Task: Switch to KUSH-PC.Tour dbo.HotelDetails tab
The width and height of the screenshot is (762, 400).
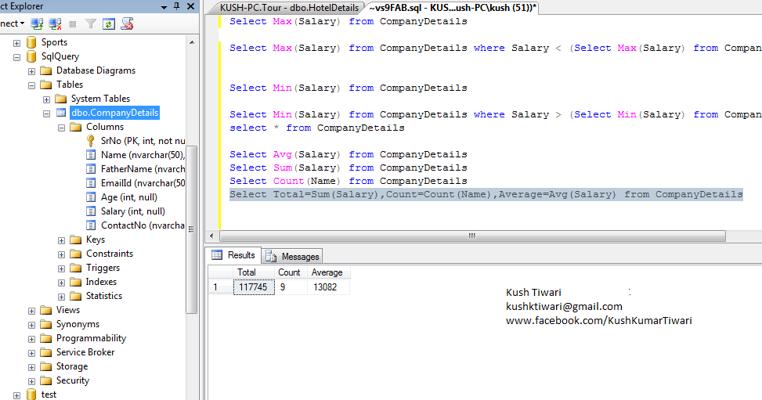Action: (x=289, y=8)
